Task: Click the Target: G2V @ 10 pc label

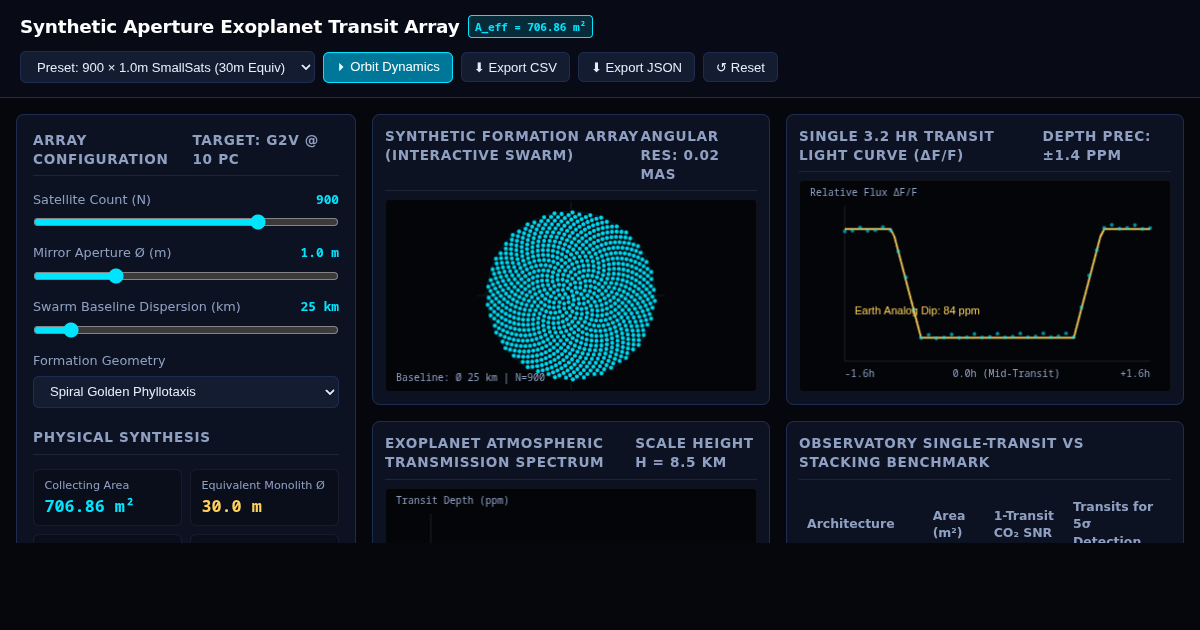Action: point(256,150)
